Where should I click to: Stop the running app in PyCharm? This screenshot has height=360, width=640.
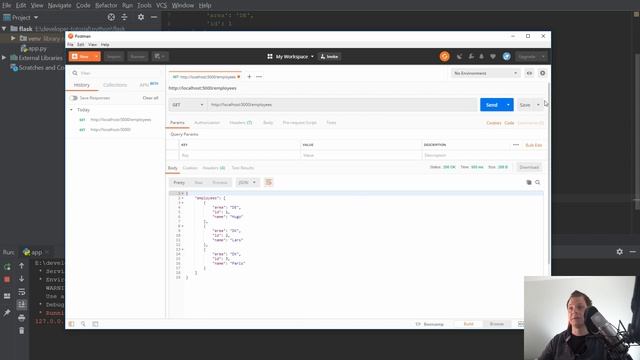pyautogui.click(x=7, y=280)
